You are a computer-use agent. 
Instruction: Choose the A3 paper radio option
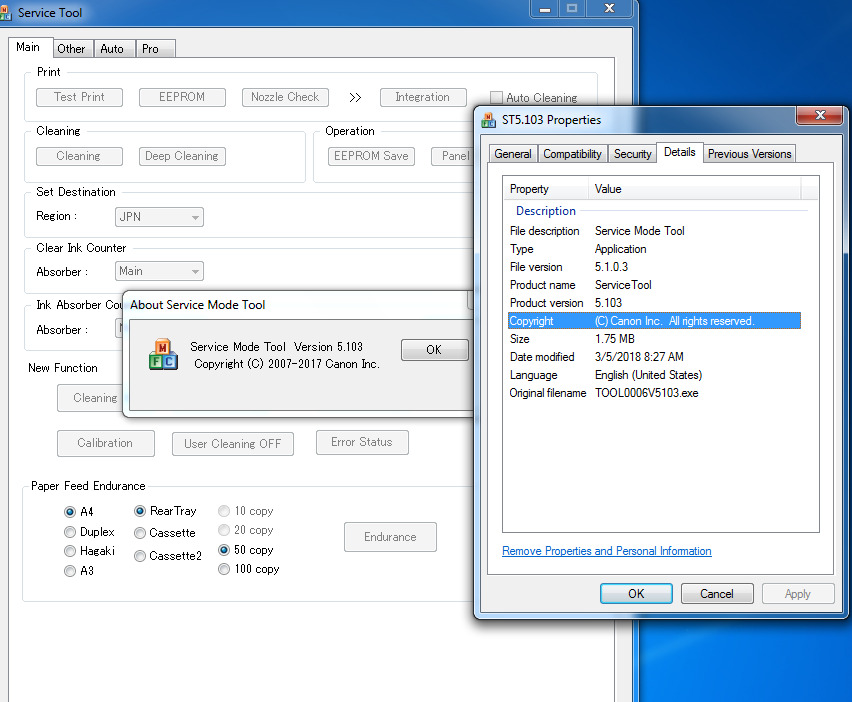click(70, 571)
